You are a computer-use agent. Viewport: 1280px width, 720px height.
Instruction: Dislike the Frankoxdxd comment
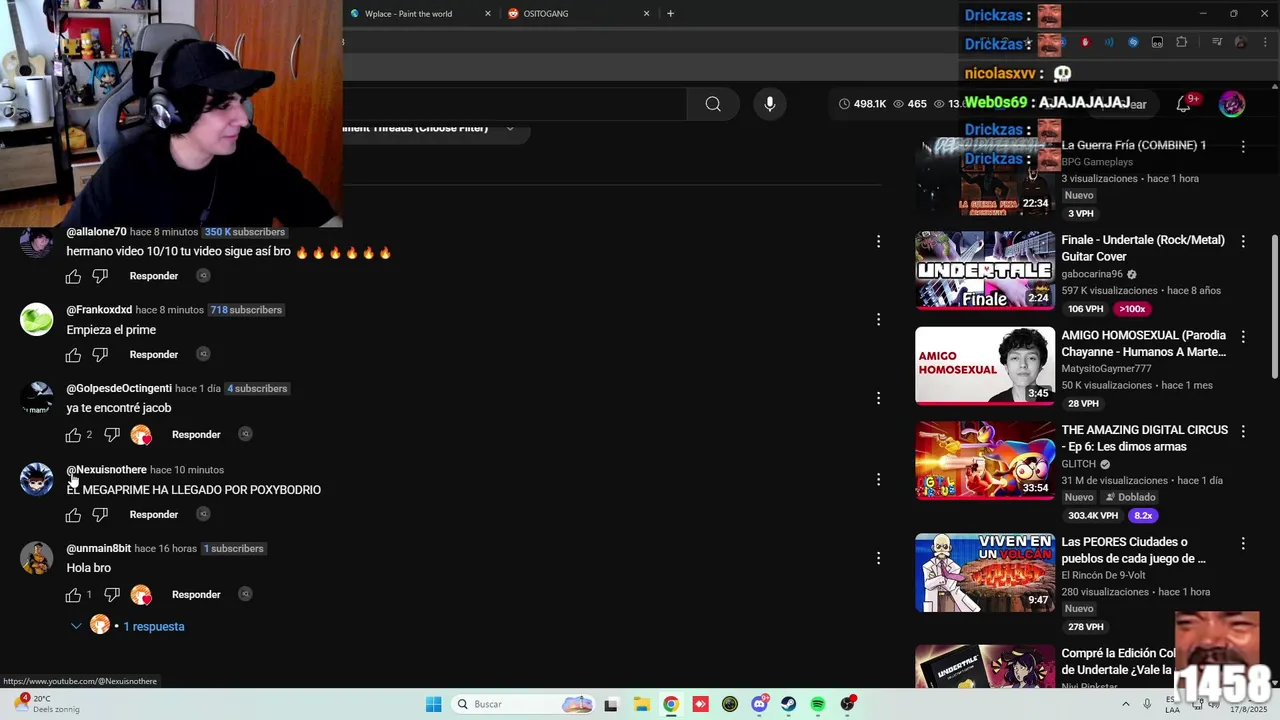pyautogui.click(x=100, y=354)
